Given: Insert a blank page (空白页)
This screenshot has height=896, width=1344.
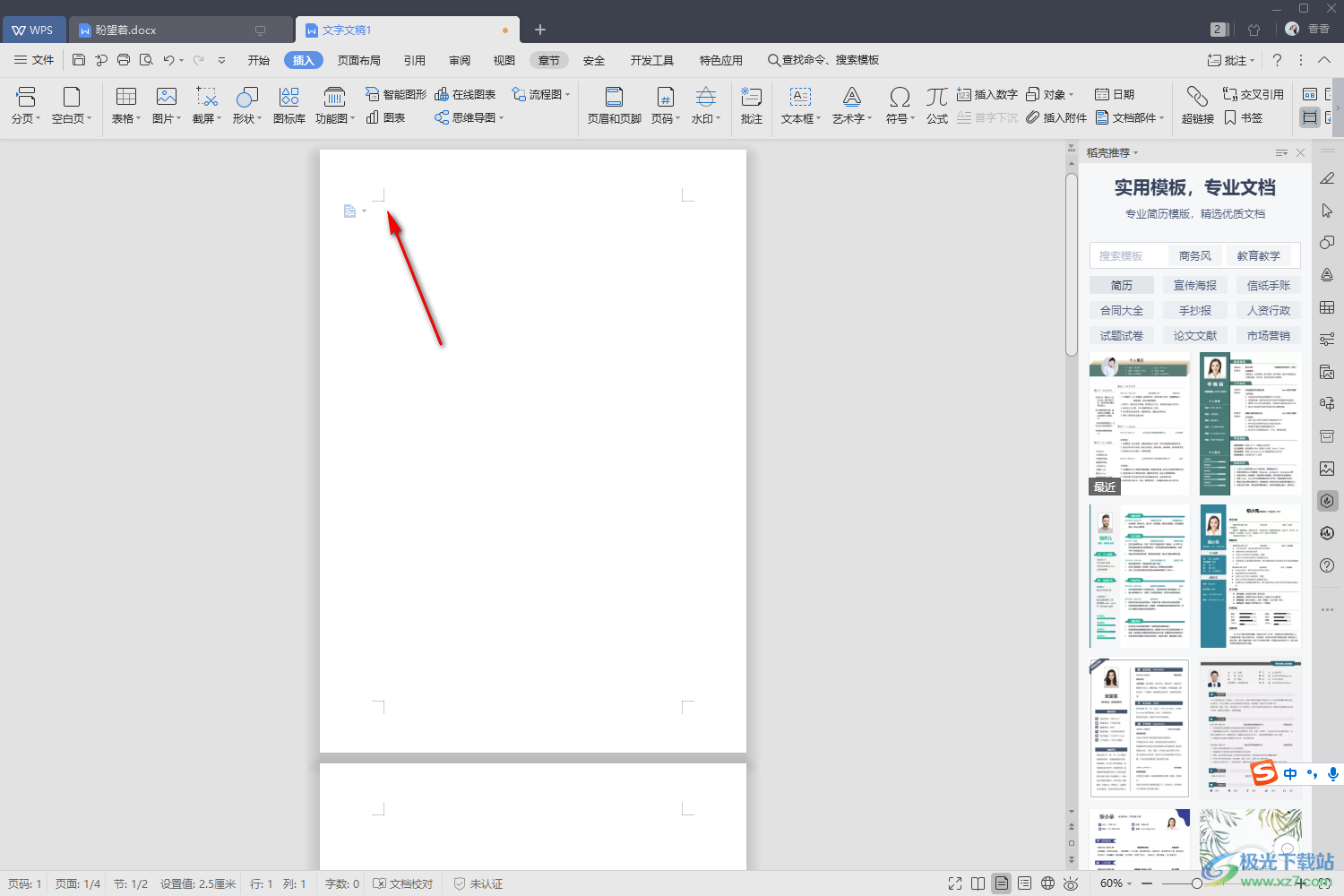Looking at the screenshot, I should point(72,106).
